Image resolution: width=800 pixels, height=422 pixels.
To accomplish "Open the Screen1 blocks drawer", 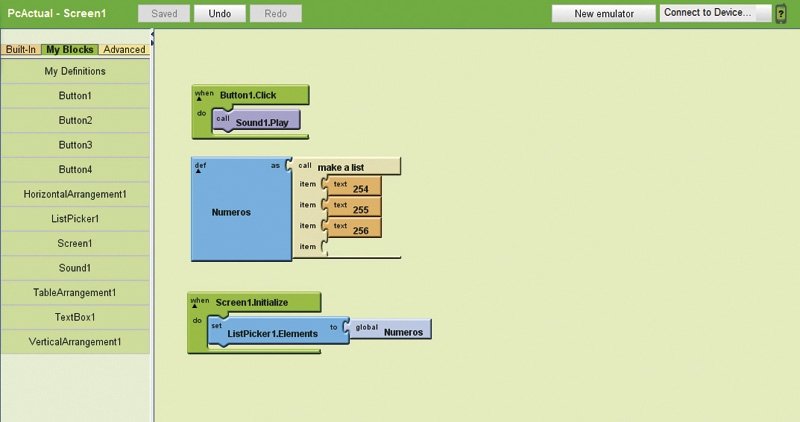I will click(x=75, y=243).
